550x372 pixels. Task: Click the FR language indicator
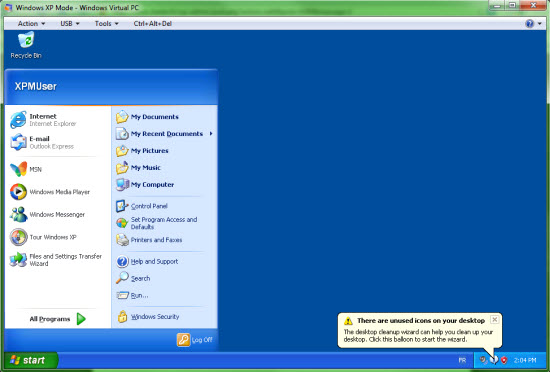(462, 360)
